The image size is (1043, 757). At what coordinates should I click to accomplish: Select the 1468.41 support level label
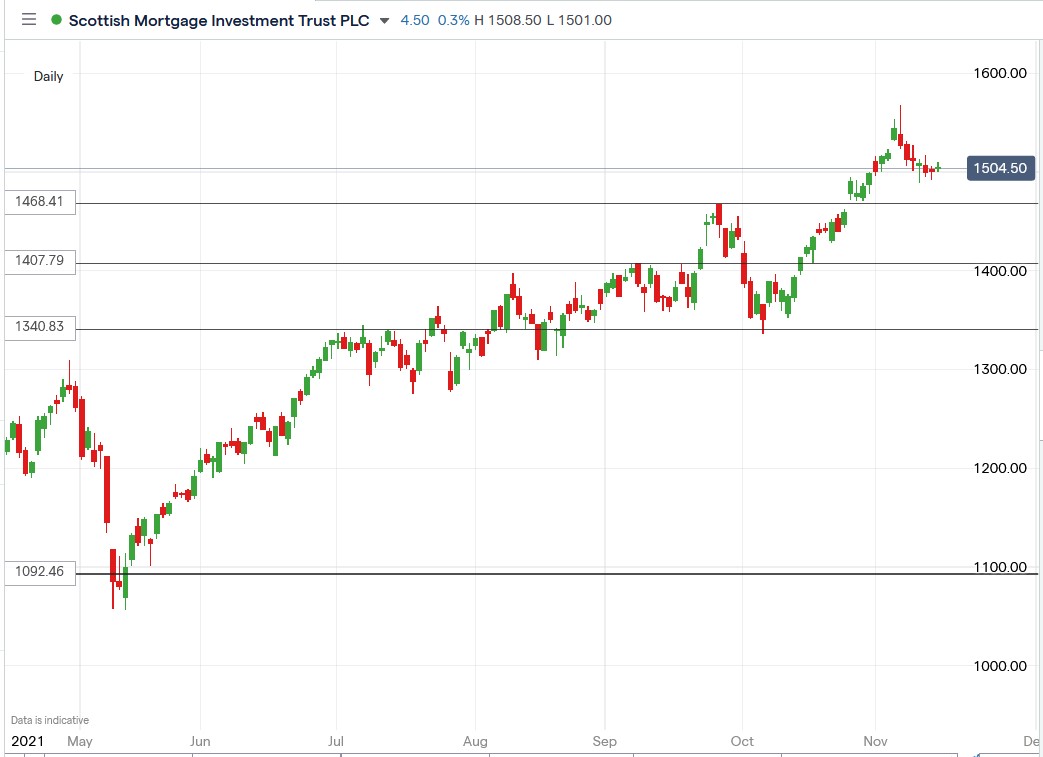pyautogui.click(x=40, y=202)
